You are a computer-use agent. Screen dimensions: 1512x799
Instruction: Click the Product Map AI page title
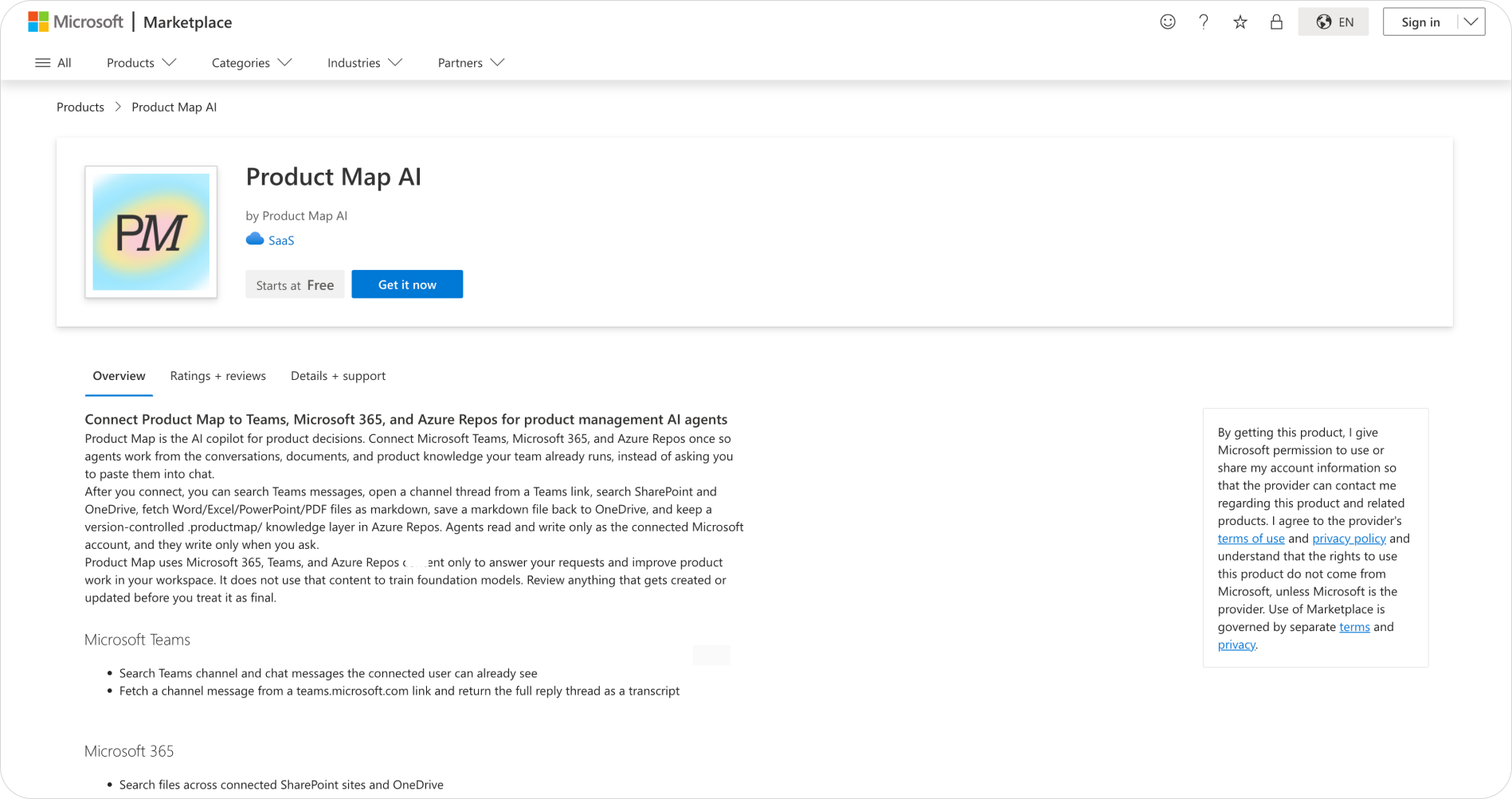point(333,177)
